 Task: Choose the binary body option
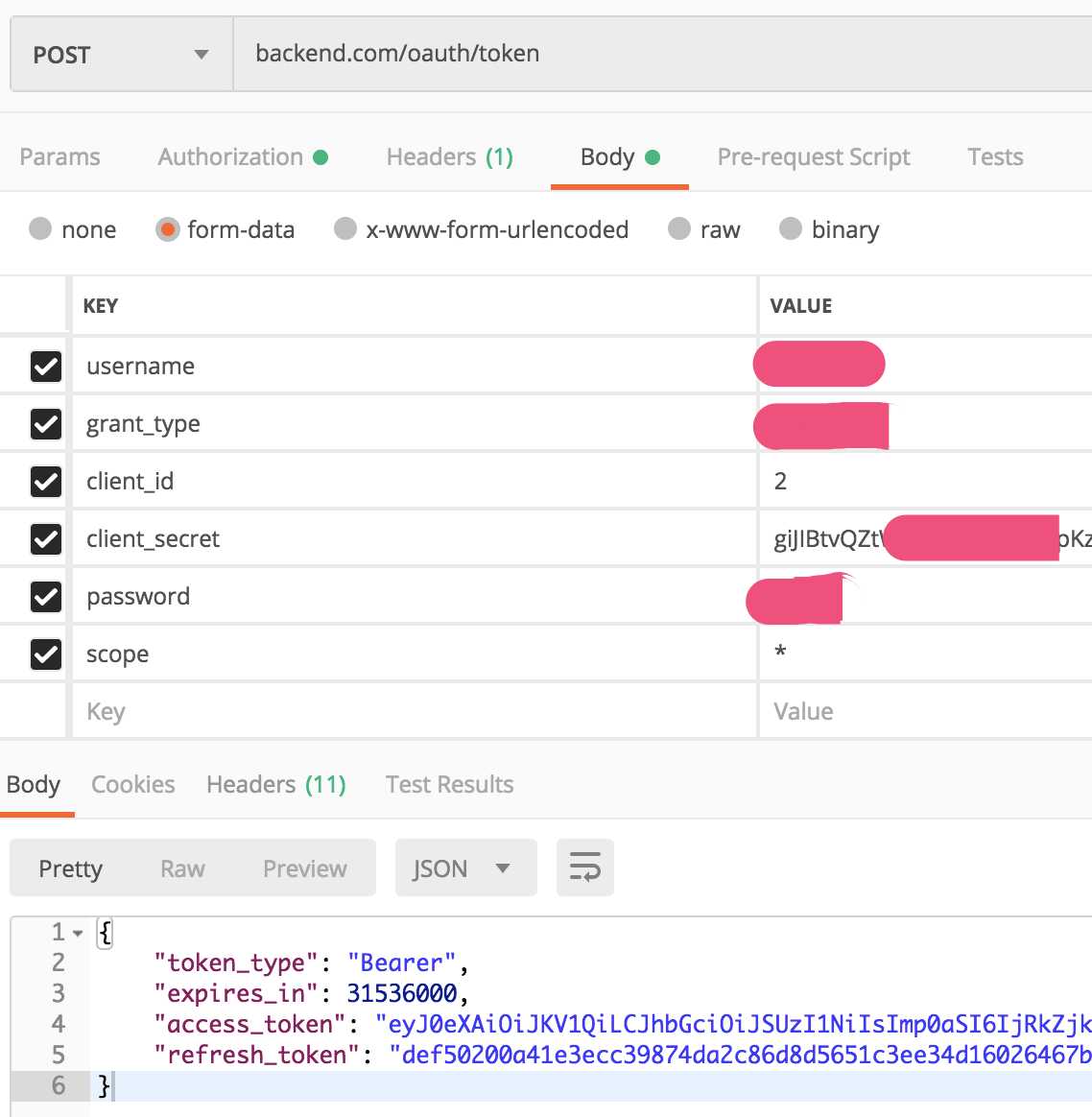tap(791, 229)
